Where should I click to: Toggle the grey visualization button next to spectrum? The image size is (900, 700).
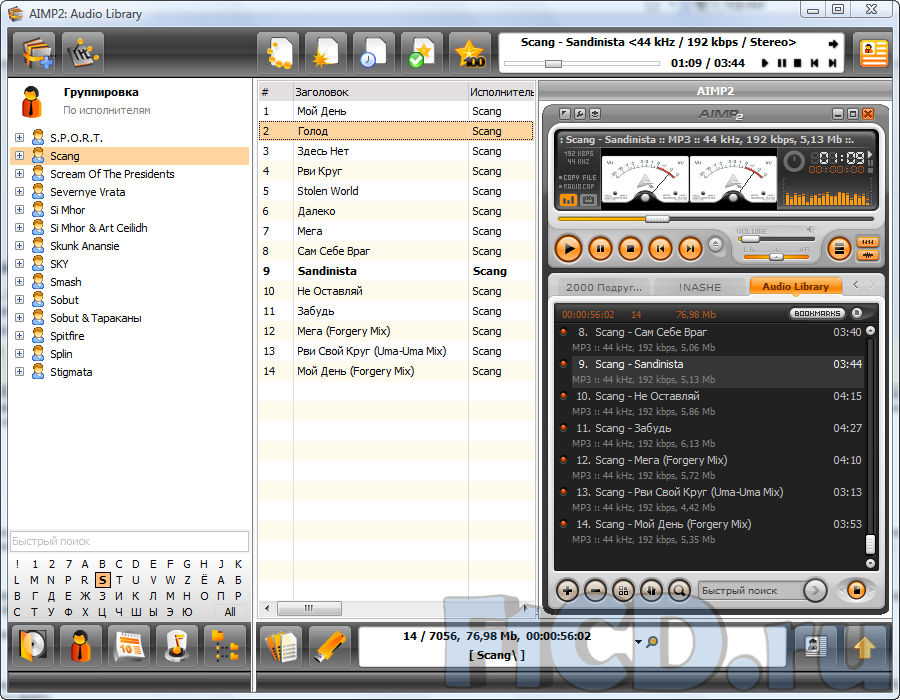click(588, 200)
